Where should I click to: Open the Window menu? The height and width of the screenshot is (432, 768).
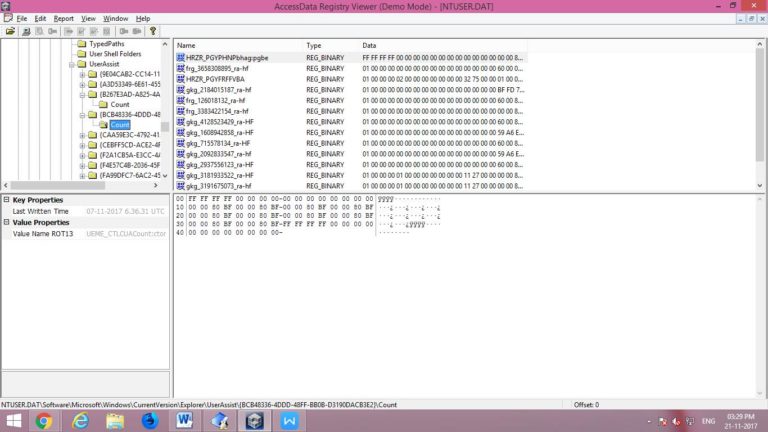115,19
